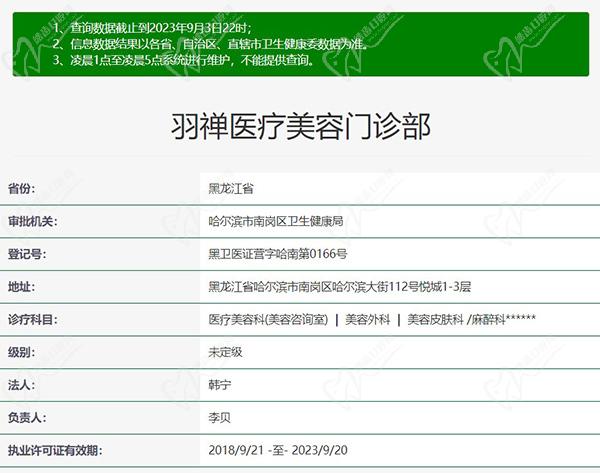Click the 地址 label

pos(21,286)
